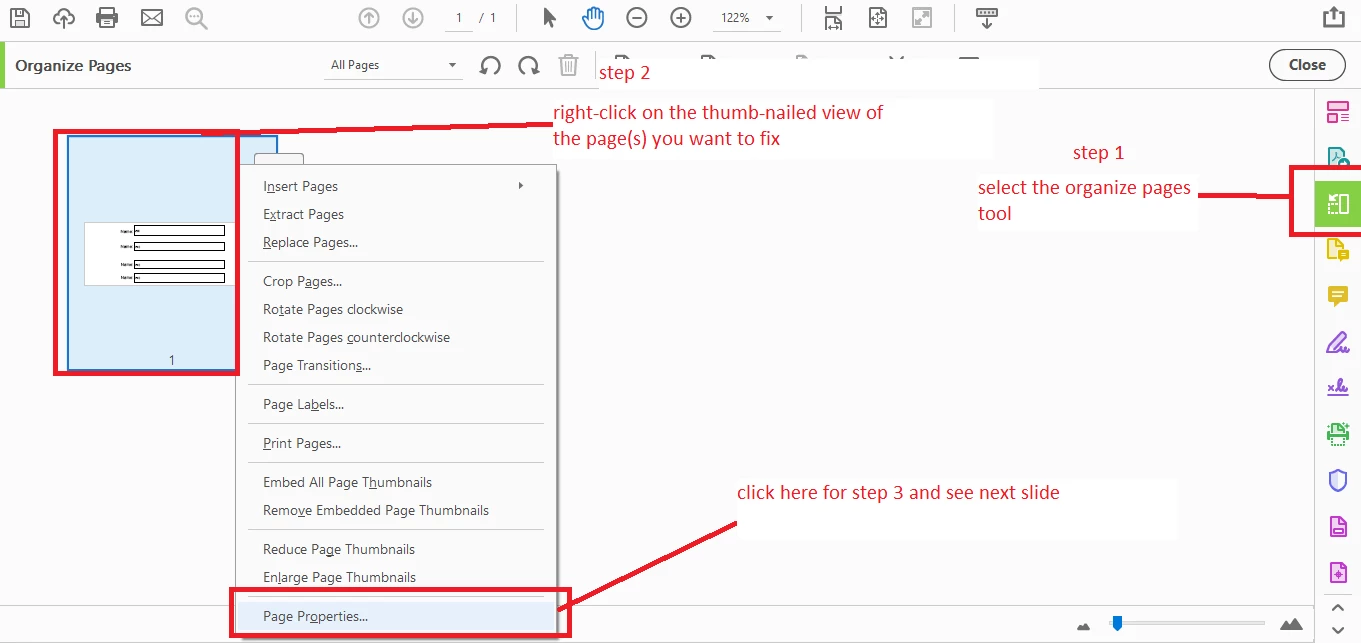Open the Protect shield tool
Image resolution: width=1361 pixels, height=643 pixels.
click(x=1337, y=480)
